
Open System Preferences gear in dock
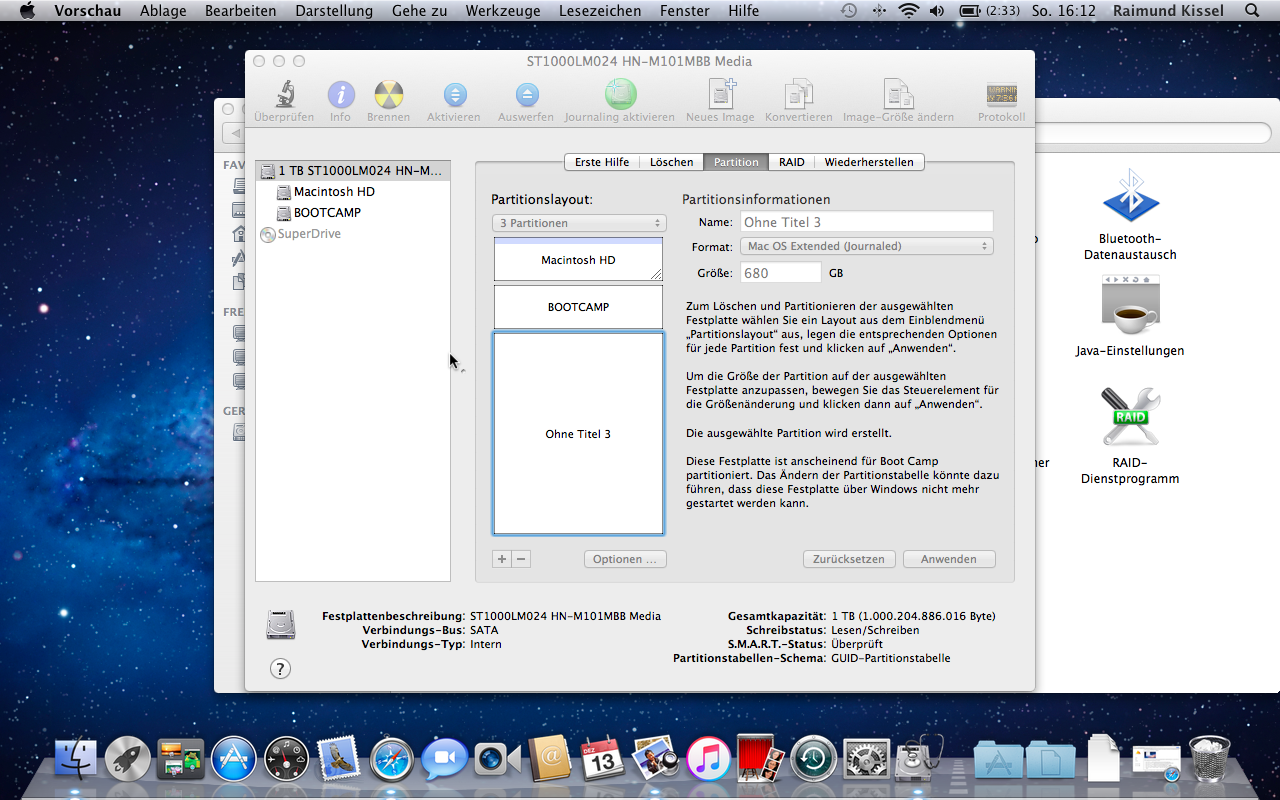[x=866, y=759]
